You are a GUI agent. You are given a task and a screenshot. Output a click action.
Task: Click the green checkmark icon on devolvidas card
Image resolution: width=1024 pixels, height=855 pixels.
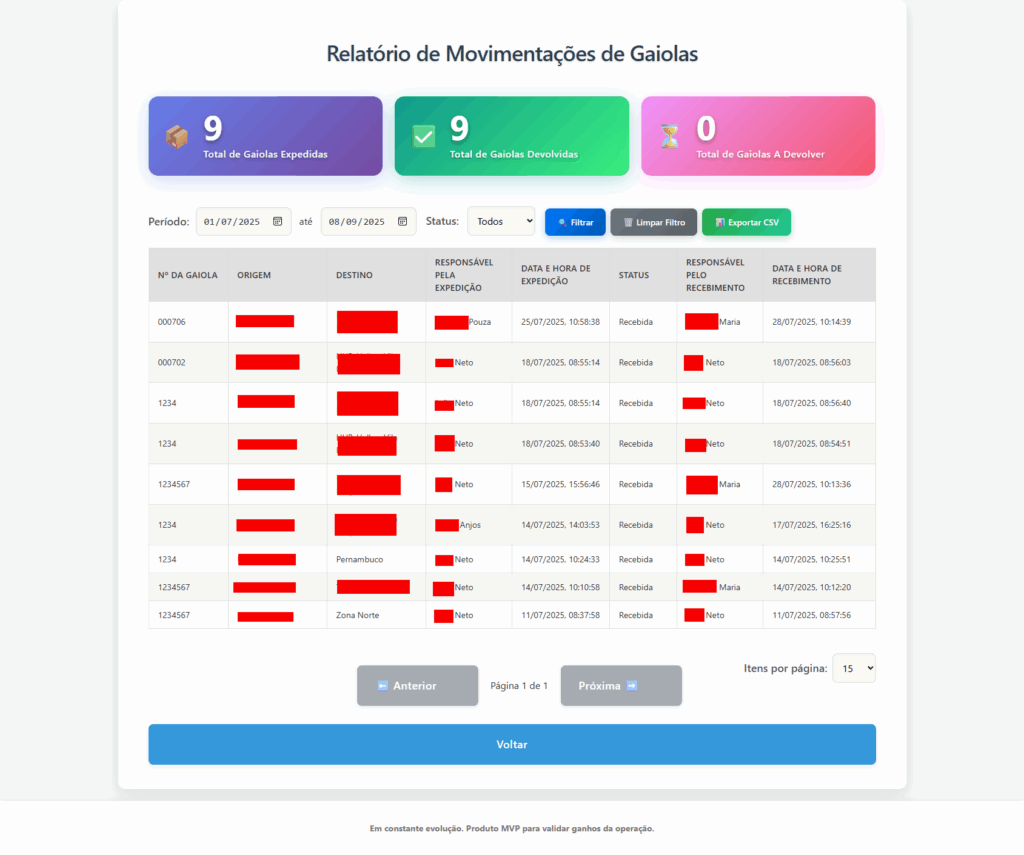[x=424, y=137]
